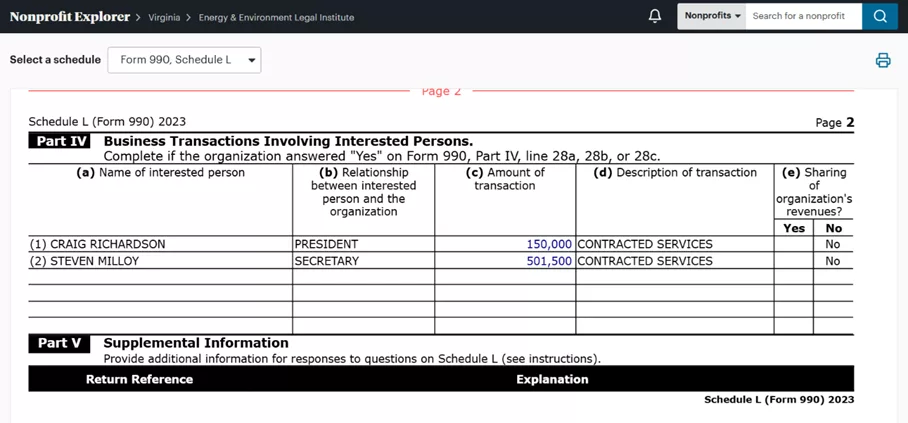Click the No value in Steven Milloy row
Image resolution: width=908 pixels, height=423 pixels.
point(833,261)
